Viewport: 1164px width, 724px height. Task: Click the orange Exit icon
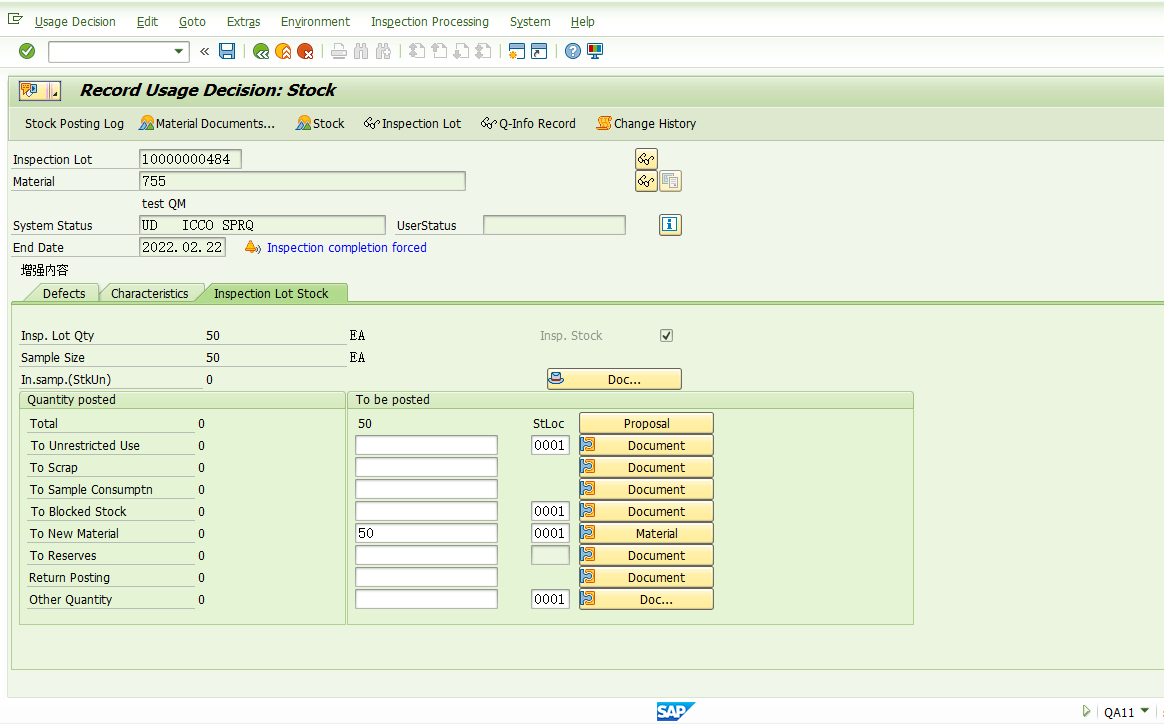[x=283, y=51]
